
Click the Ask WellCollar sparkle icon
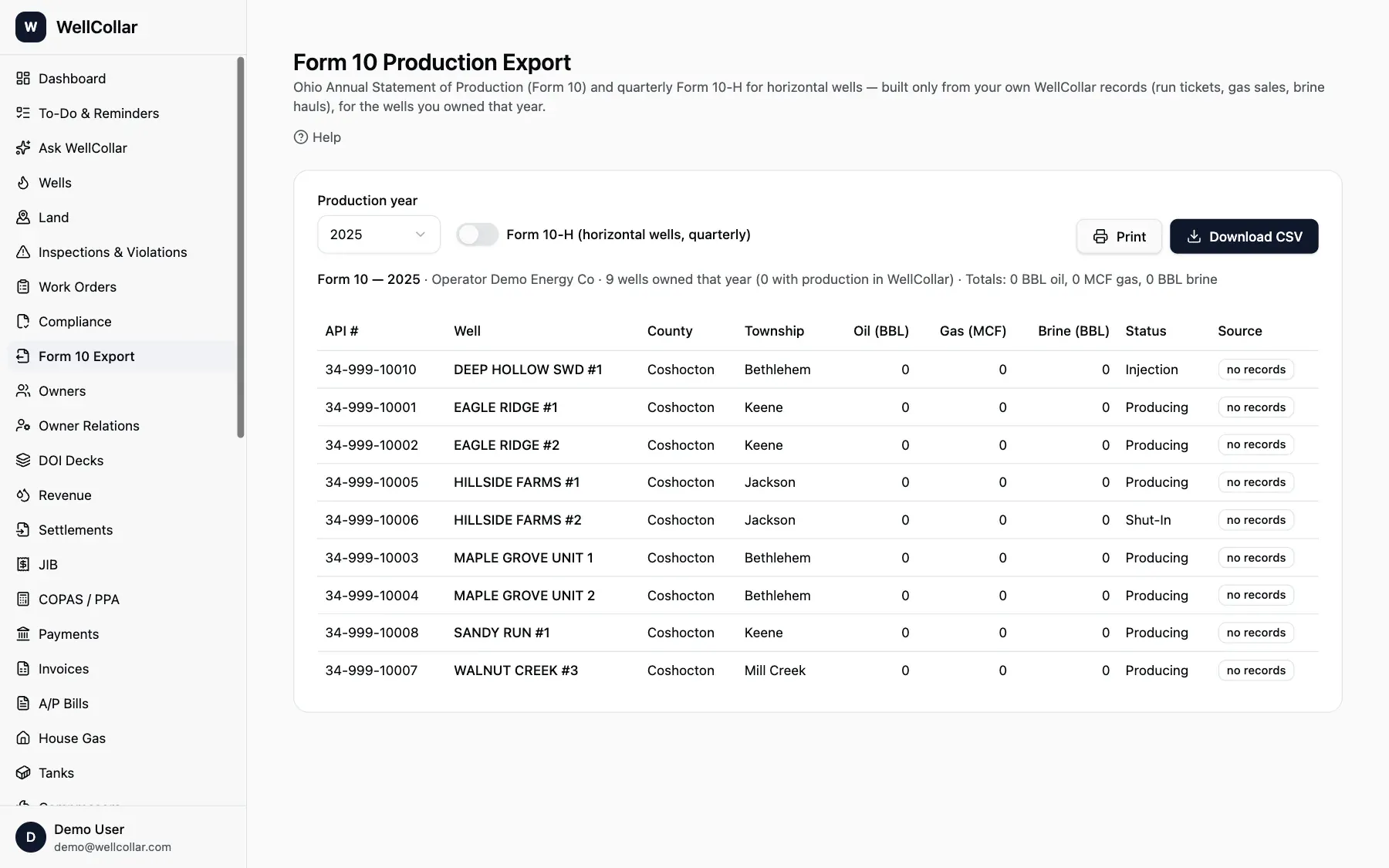(23, 148)
